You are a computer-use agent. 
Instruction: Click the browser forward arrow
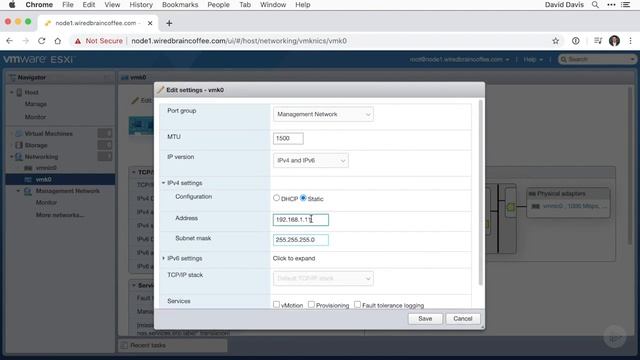[x=25, y=41]
